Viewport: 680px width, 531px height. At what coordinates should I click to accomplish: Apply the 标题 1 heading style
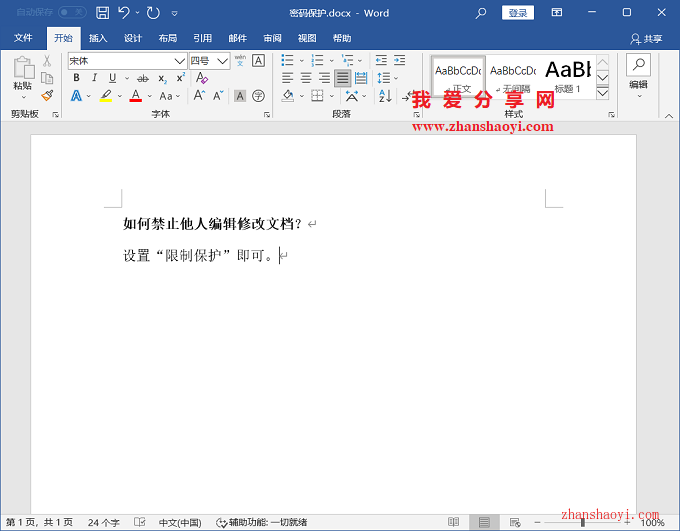coord(569,76)
